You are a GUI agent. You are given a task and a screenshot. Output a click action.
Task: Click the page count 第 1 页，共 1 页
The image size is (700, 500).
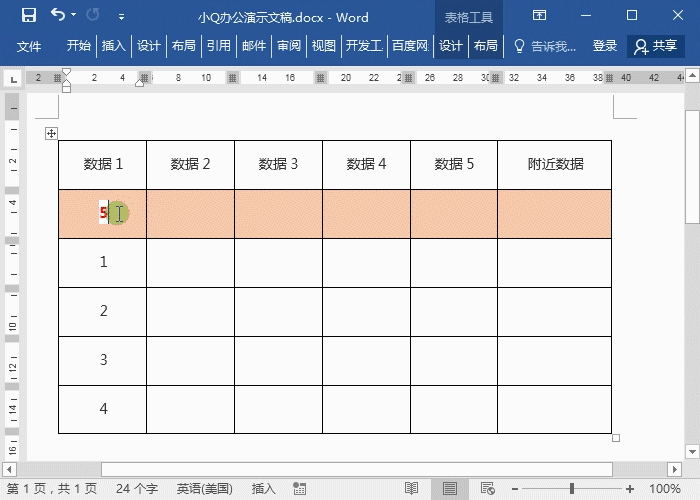click(x=52, y=489)
